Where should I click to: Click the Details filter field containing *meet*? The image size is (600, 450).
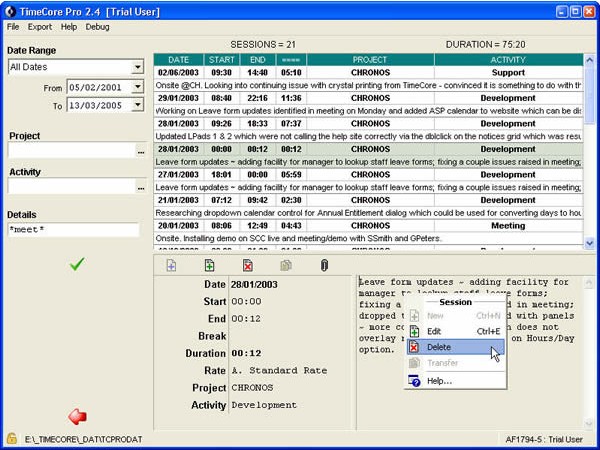73,230
